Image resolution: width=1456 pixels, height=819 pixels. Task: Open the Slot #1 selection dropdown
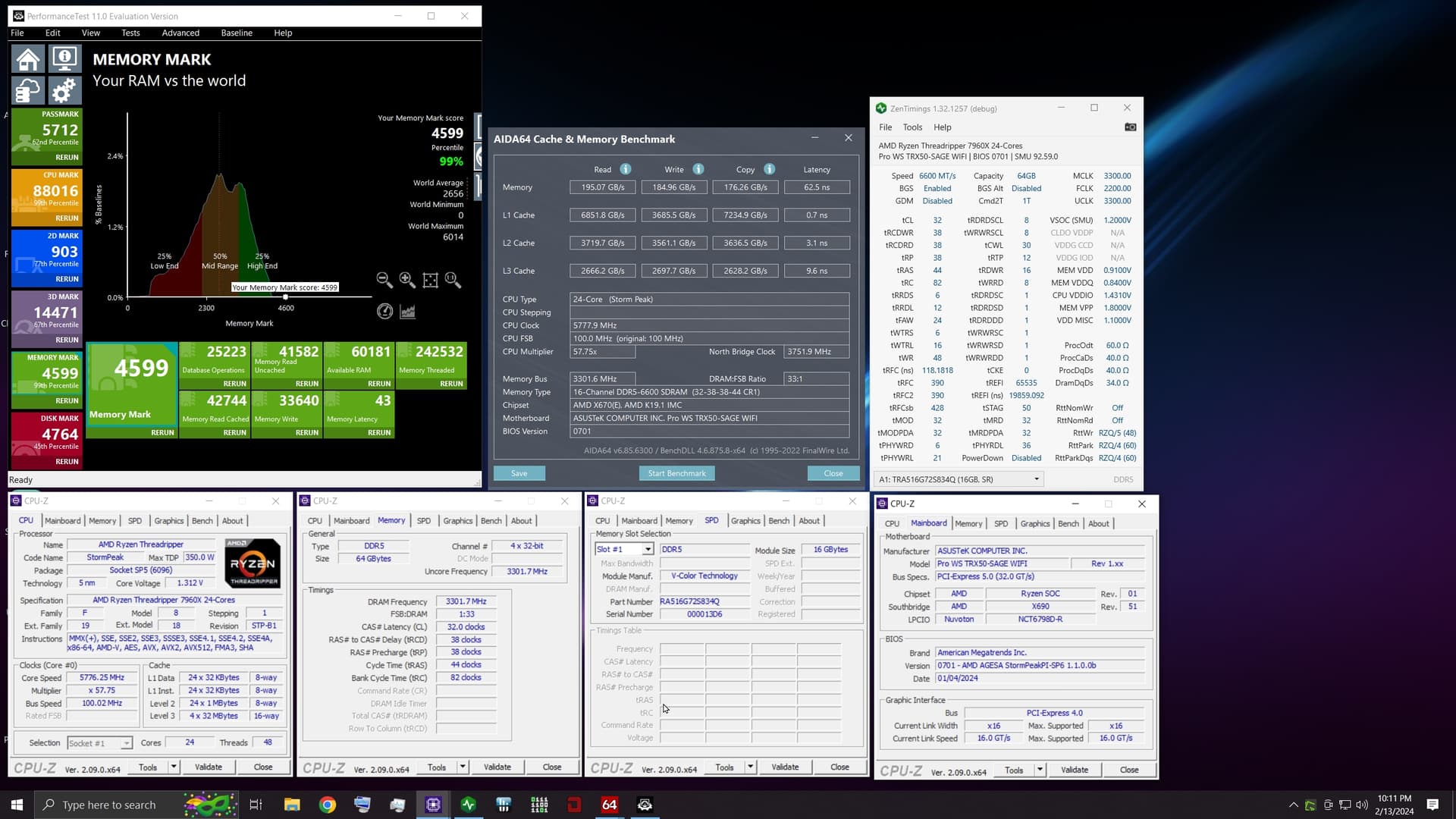tap(648, 549)
